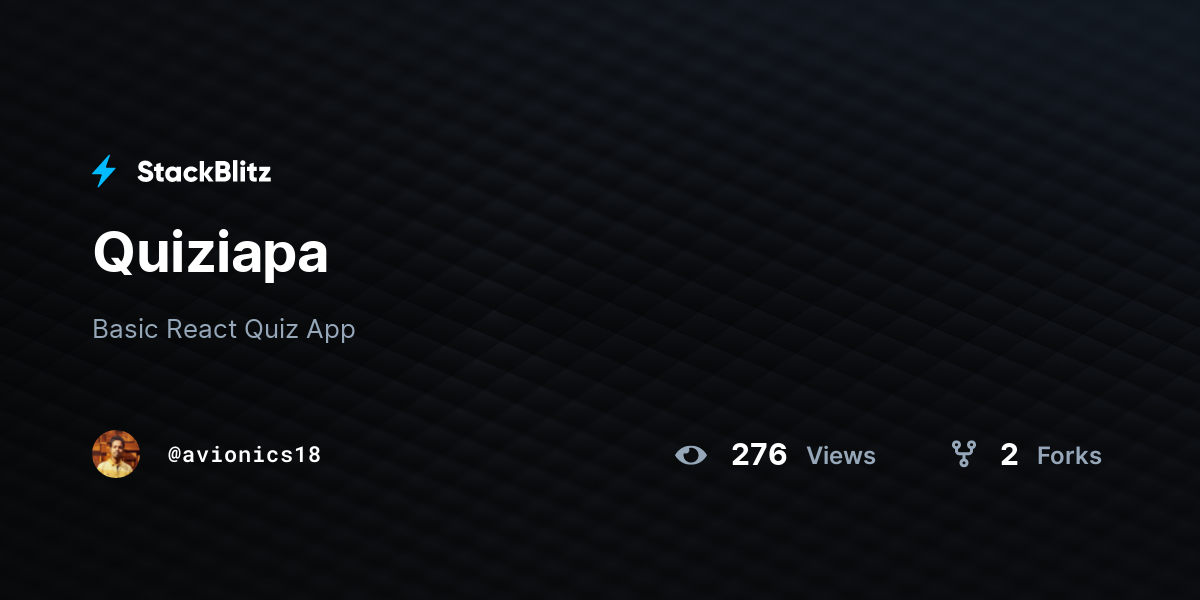
Task: Click the Stack part of the logo
Action: pyautogui.click(x=172, y=172)
